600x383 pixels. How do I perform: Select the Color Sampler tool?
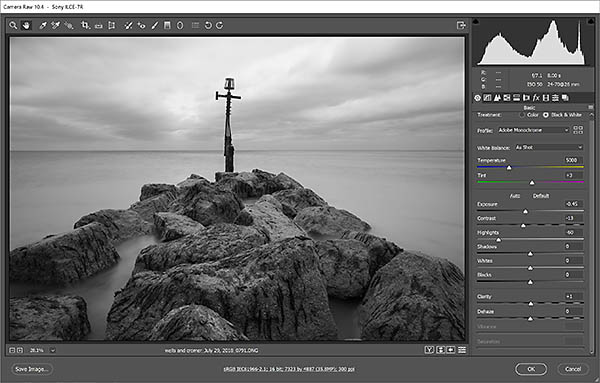click(56, 26)
